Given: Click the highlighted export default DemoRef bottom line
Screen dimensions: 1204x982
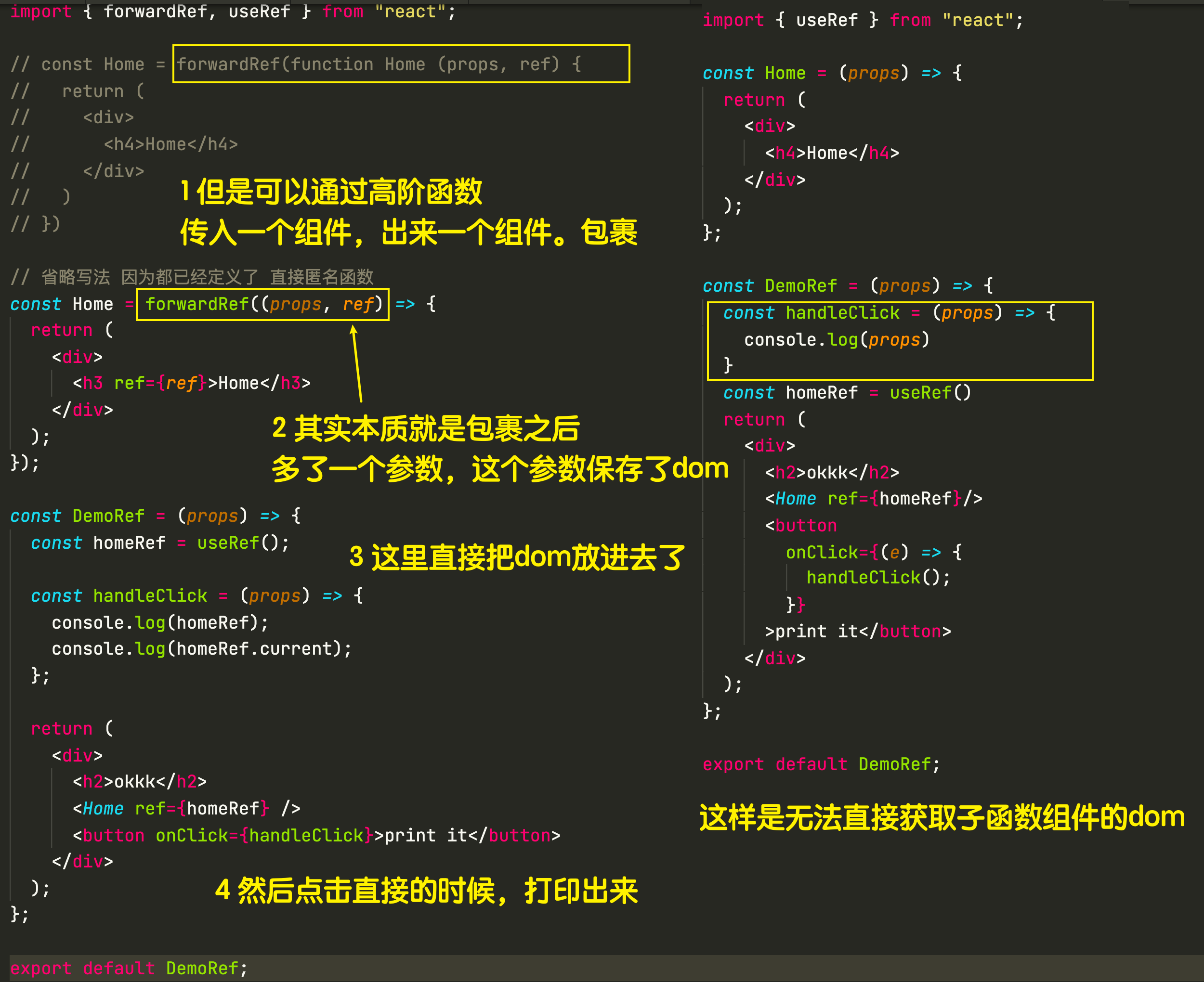Looking at the screenshot, I should (x=129, y=969).
